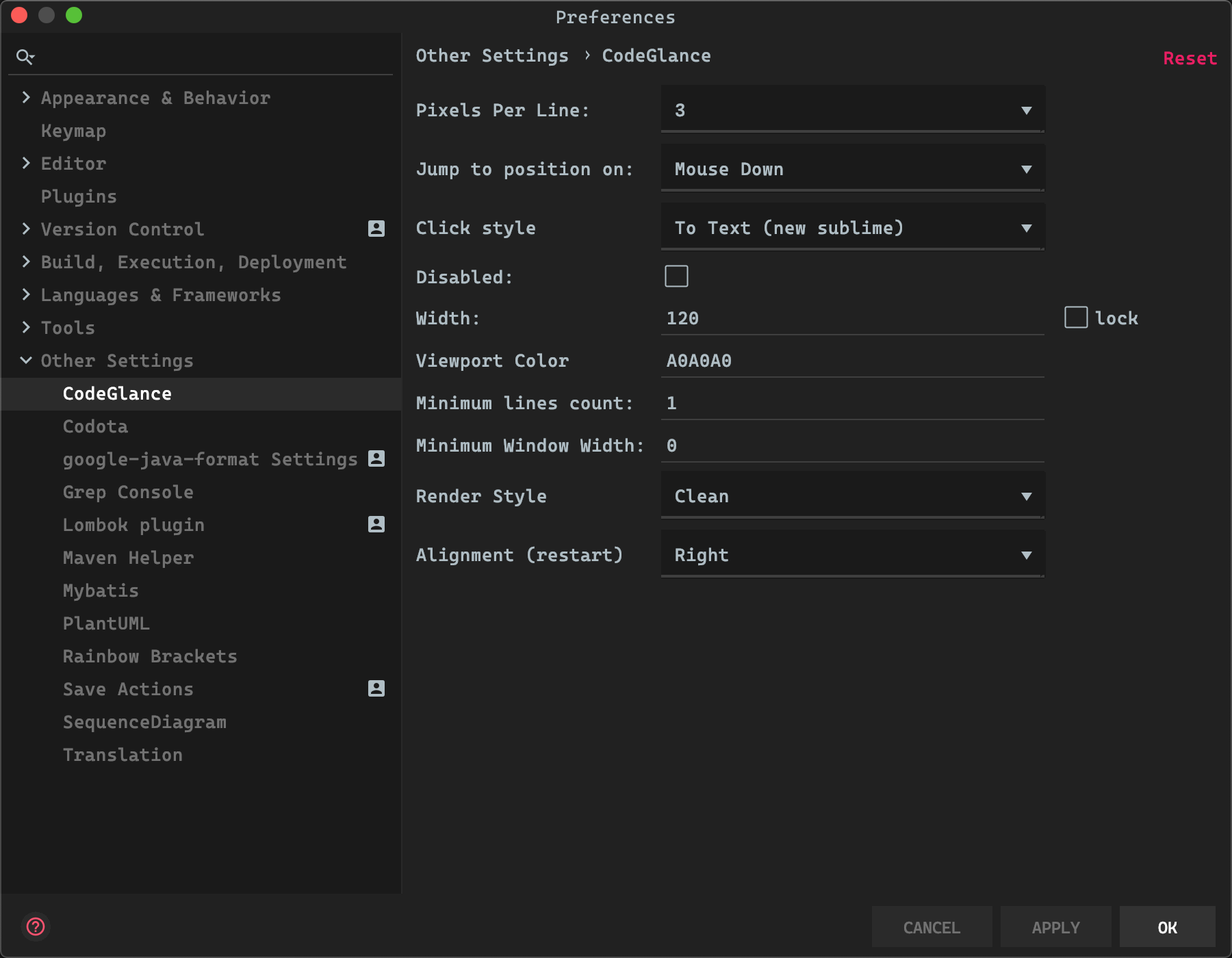Screen dimensions: 1232x958
Task: Collapse the Other Settings tree node
Action: (x=26, y=361)
